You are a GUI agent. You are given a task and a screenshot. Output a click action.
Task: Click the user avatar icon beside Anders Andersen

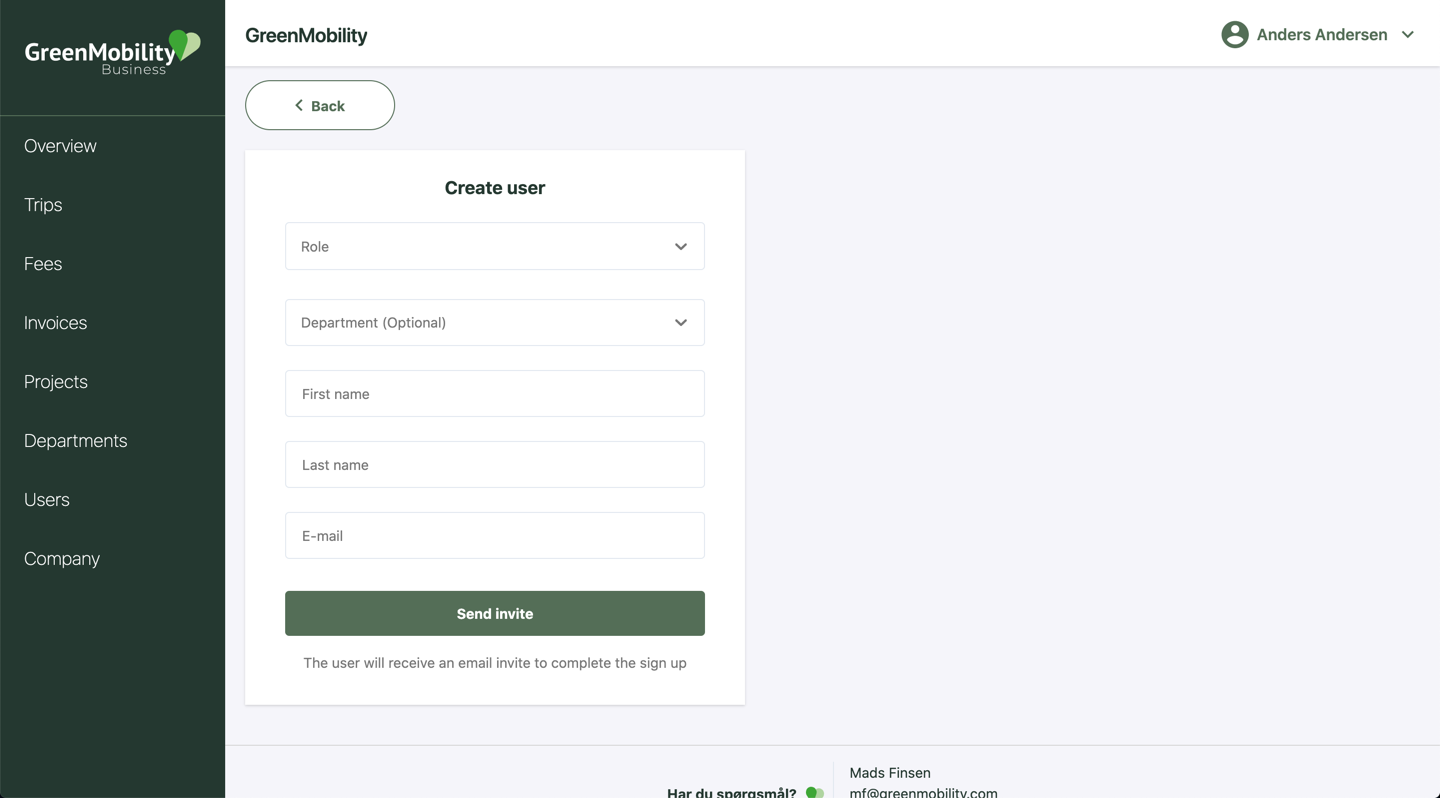coord(1235,34)
